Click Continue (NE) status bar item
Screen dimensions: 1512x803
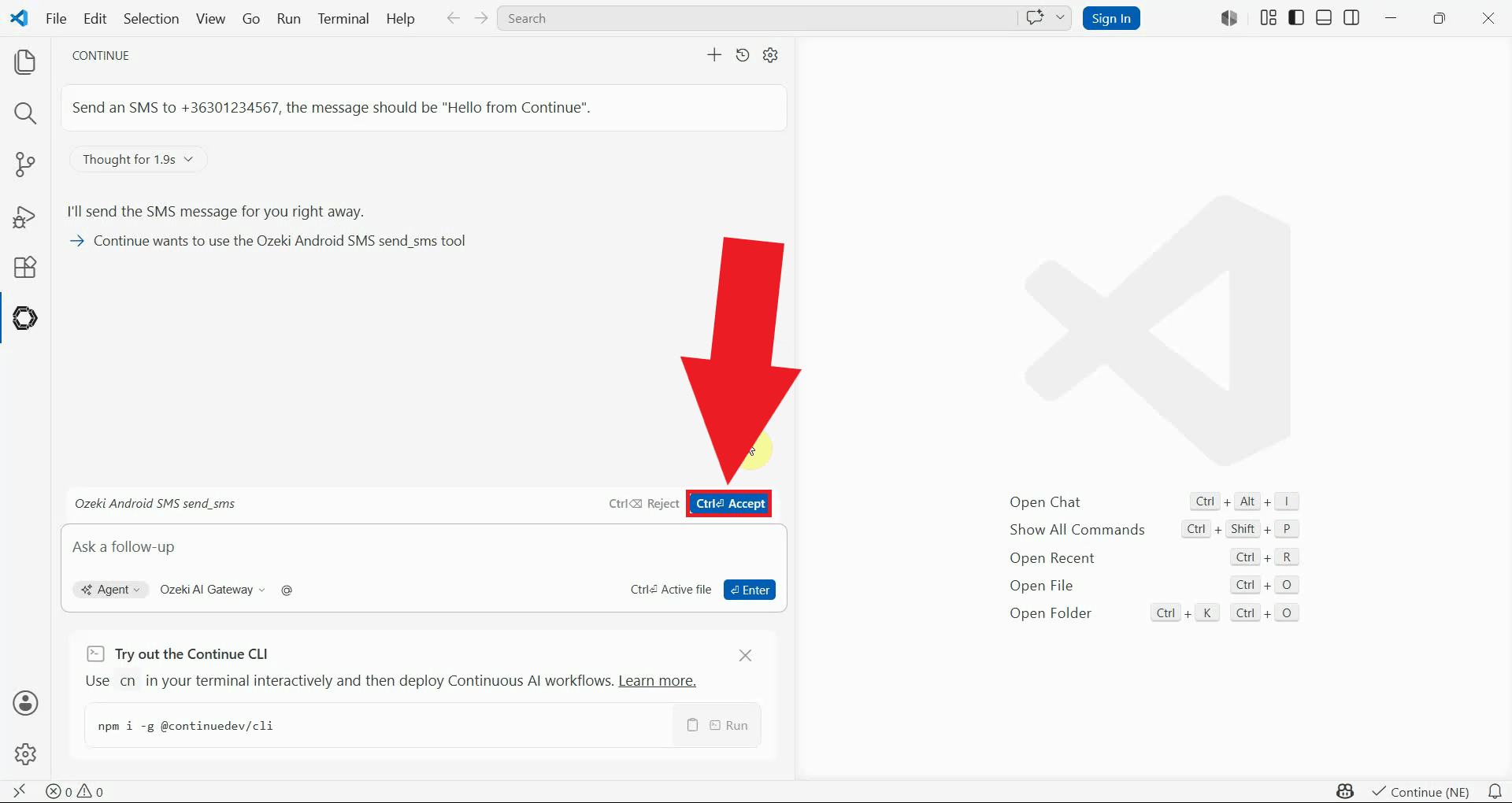[1421, 792]
